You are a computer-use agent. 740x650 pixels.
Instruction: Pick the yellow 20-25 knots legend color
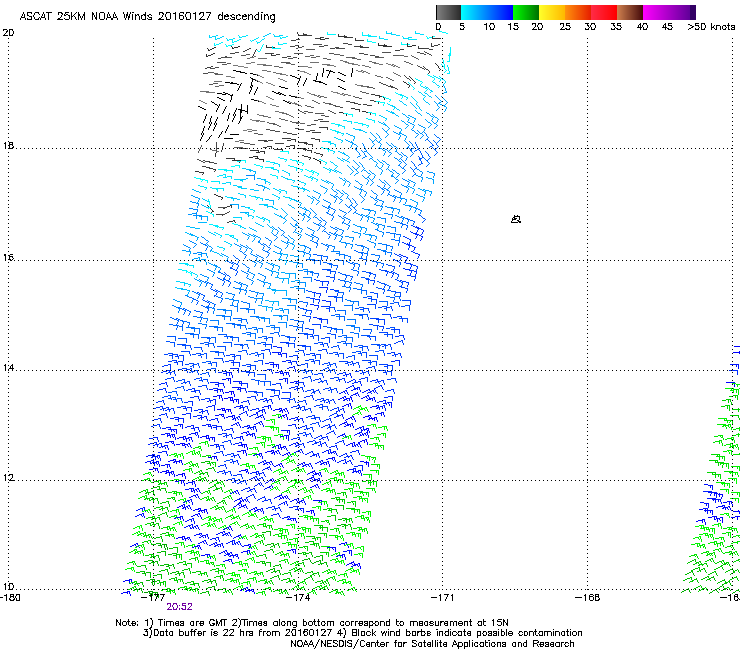(x=552, y=12)
